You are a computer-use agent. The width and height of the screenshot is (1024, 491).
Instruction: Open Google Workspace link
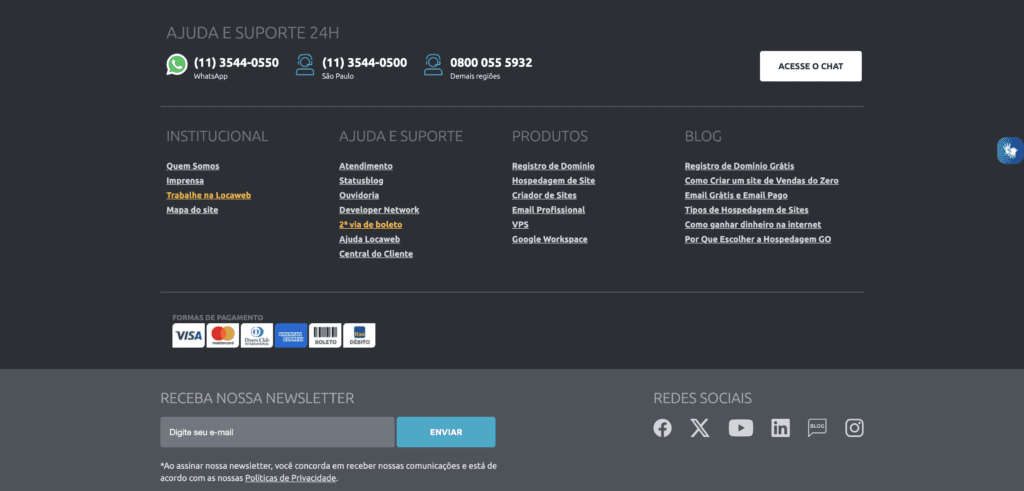pyautogui.click(x=549, y=240)
